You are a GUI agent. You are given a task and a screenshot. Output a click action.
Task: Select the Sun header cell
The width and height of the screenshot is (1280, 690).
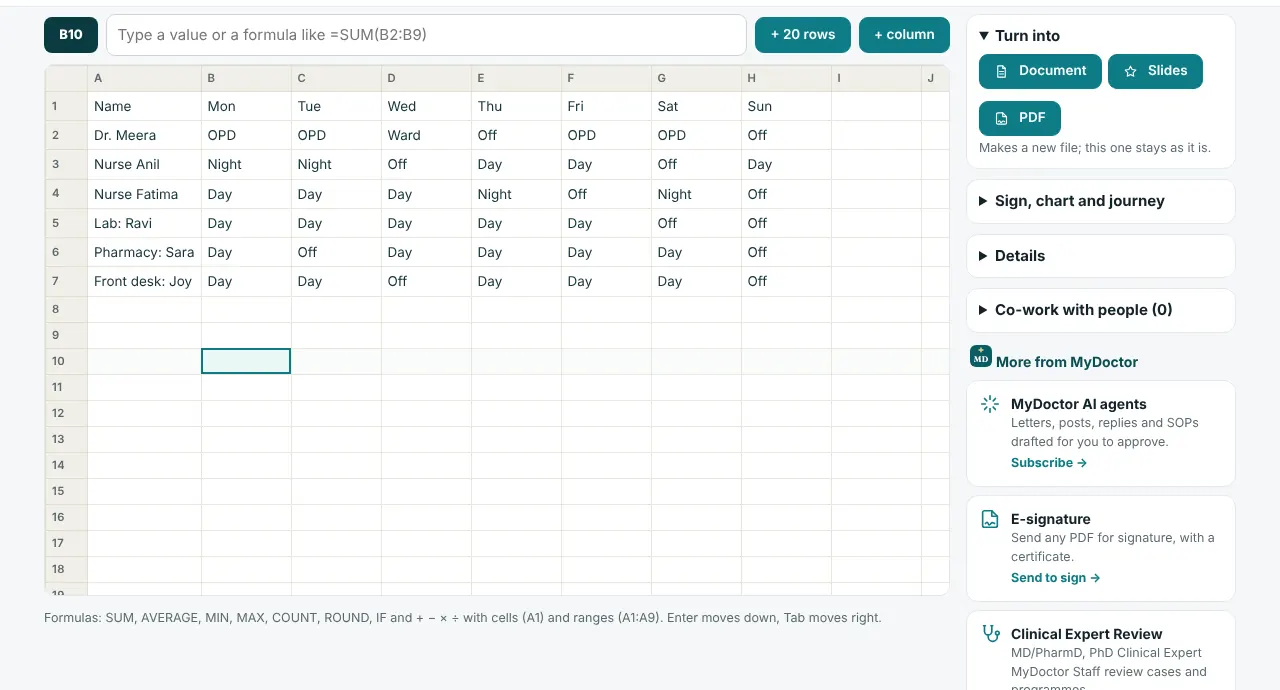(x=786, y=106)
